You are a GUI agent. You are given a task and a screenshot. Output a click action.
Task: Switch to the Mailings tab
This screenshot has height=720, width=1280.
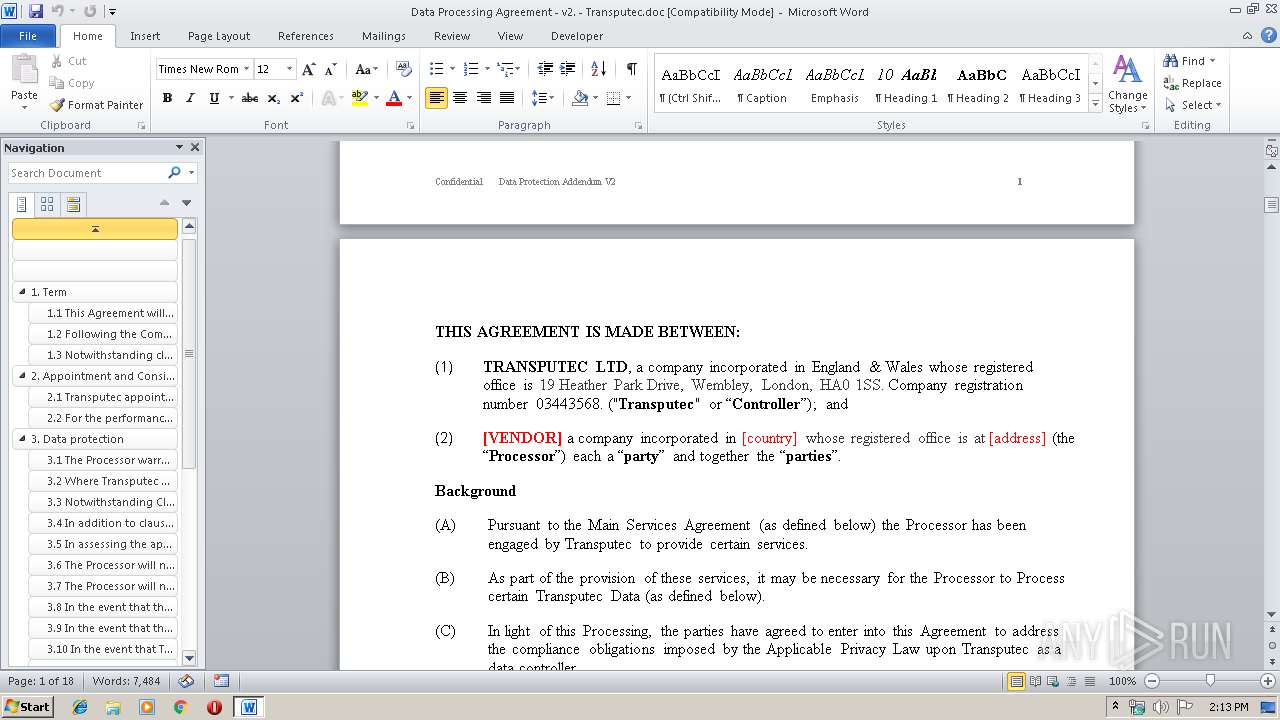click(x=384, y=36)
